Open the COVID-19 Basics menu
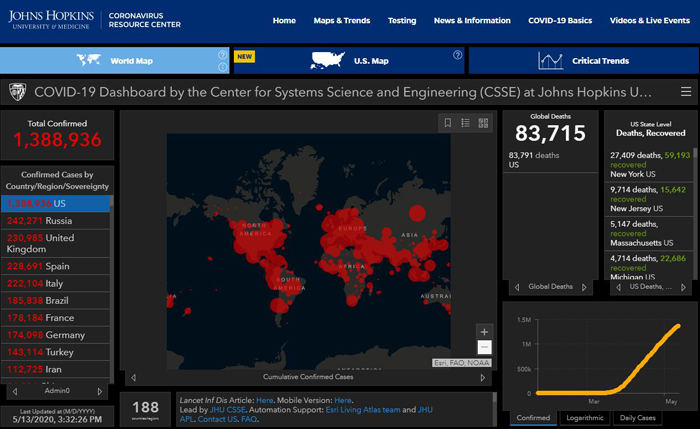Viewport: 700px width, 429px height. (x=560, y=21)
